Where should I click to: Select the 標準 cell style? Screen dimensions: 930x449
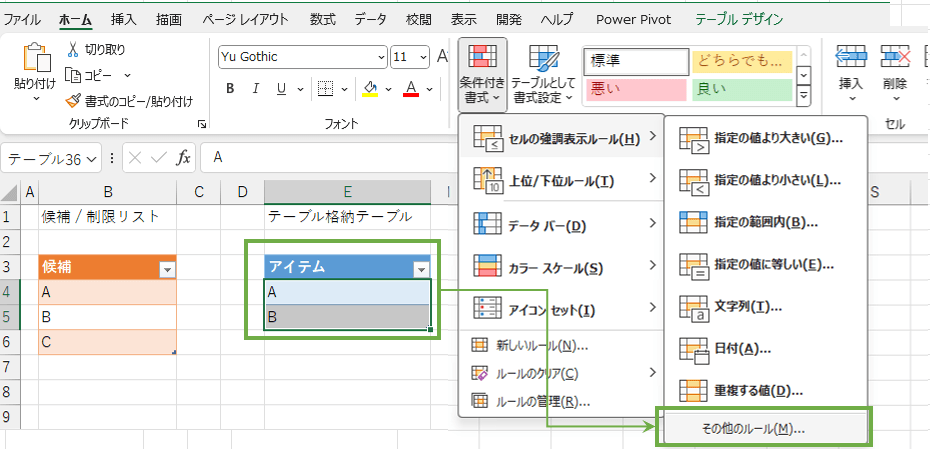tap(635, 61)
